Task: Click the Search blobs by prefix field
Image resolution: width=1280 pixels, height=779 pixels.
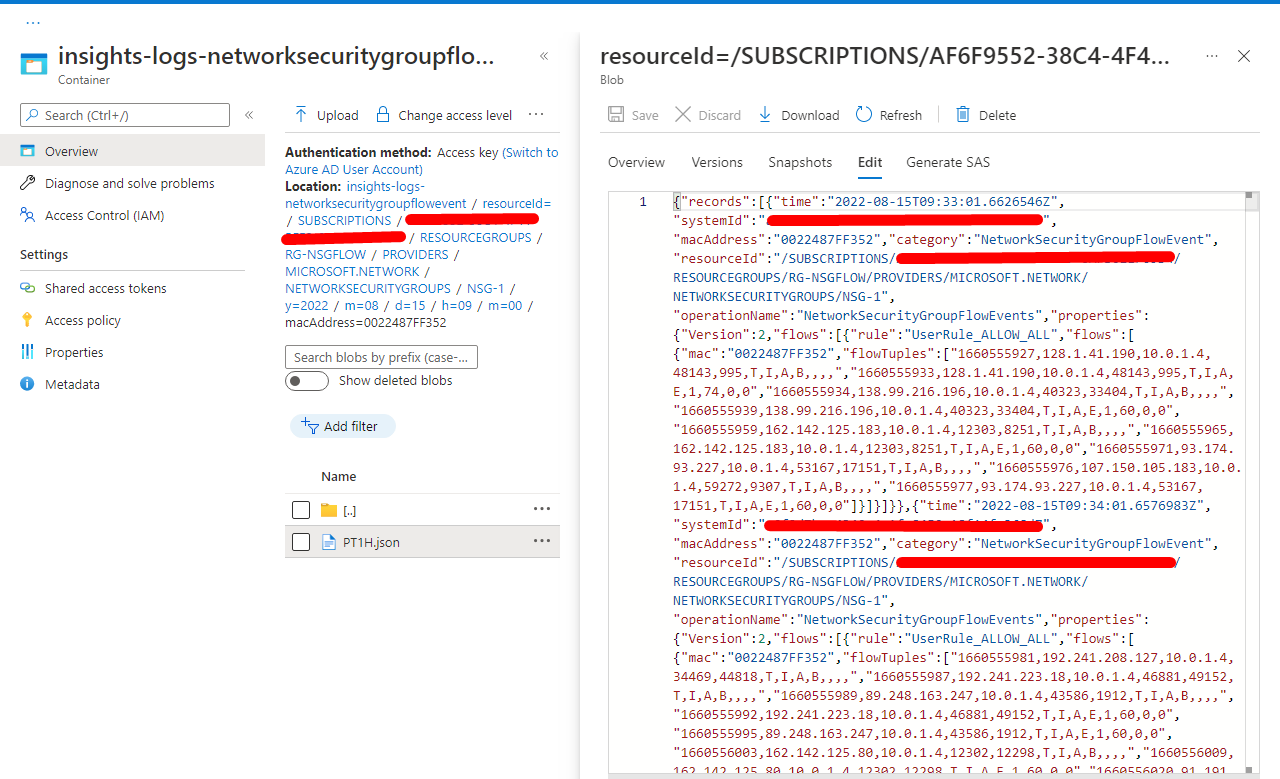Action: click(x=381, y=357)
